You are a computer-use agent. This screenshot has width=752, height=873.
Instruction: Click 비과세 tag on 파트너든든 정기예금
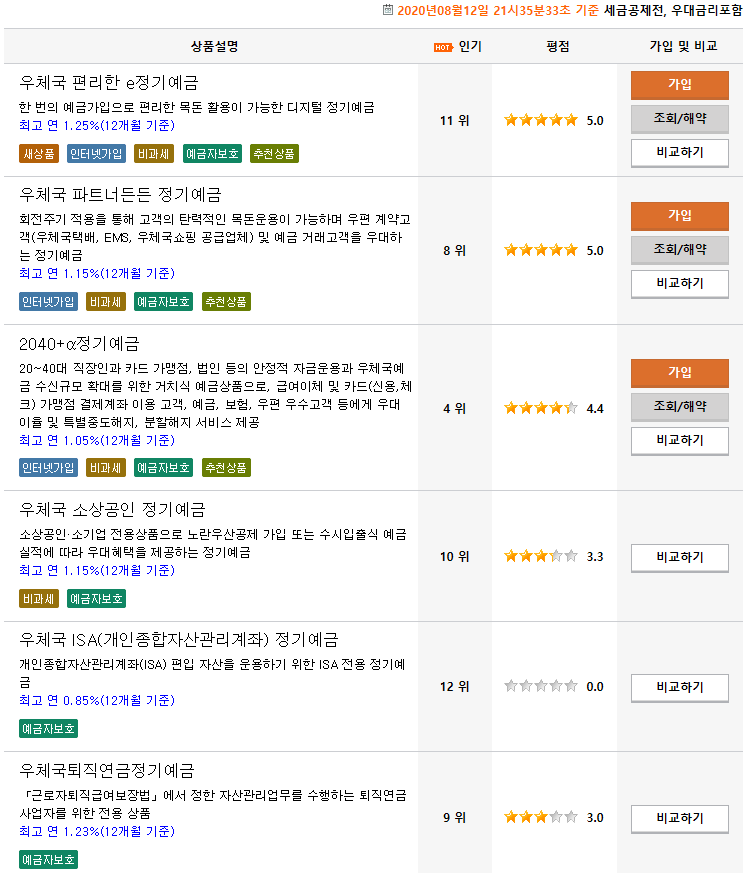[106, 302]
